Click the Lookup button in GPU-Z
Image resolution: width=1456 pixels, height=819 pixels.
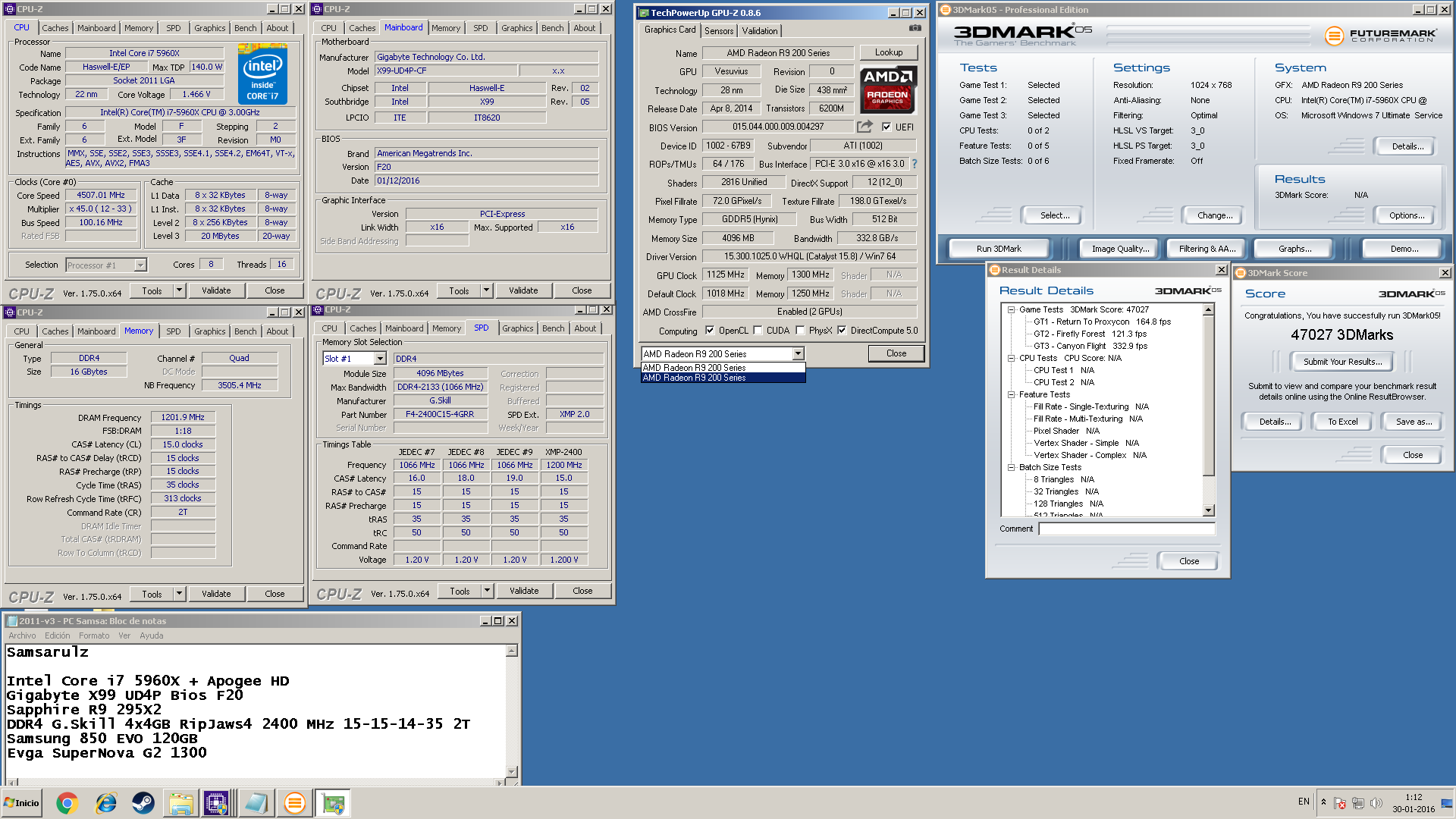point(889,52)
